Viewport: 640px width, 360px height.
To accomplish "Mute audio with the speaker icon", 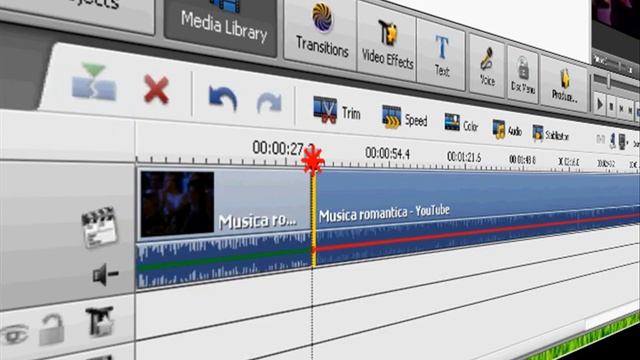I will click(x=105, y=274).
